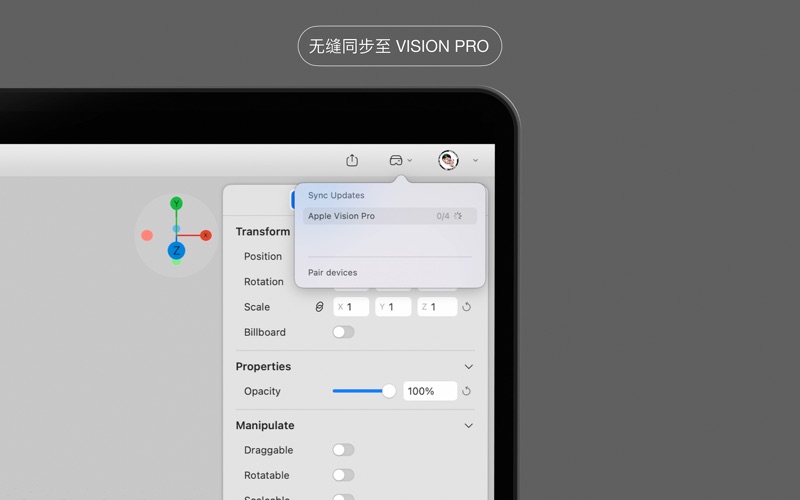Expand the account menu chevron
Screen dimensions: 800x500
tap(476, 160)
